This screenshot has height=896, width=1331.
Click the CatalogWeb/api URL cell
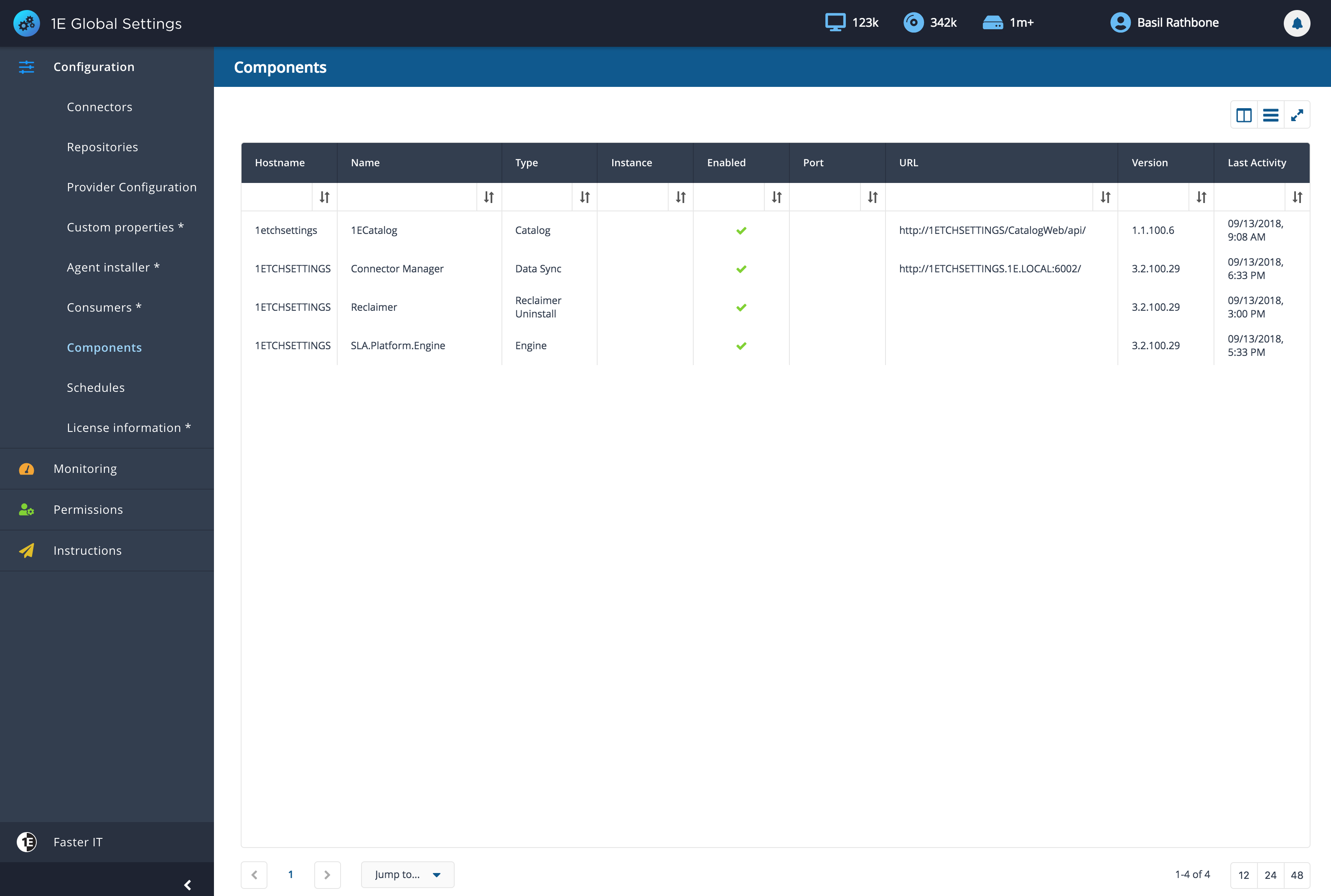tap(992, 230)
